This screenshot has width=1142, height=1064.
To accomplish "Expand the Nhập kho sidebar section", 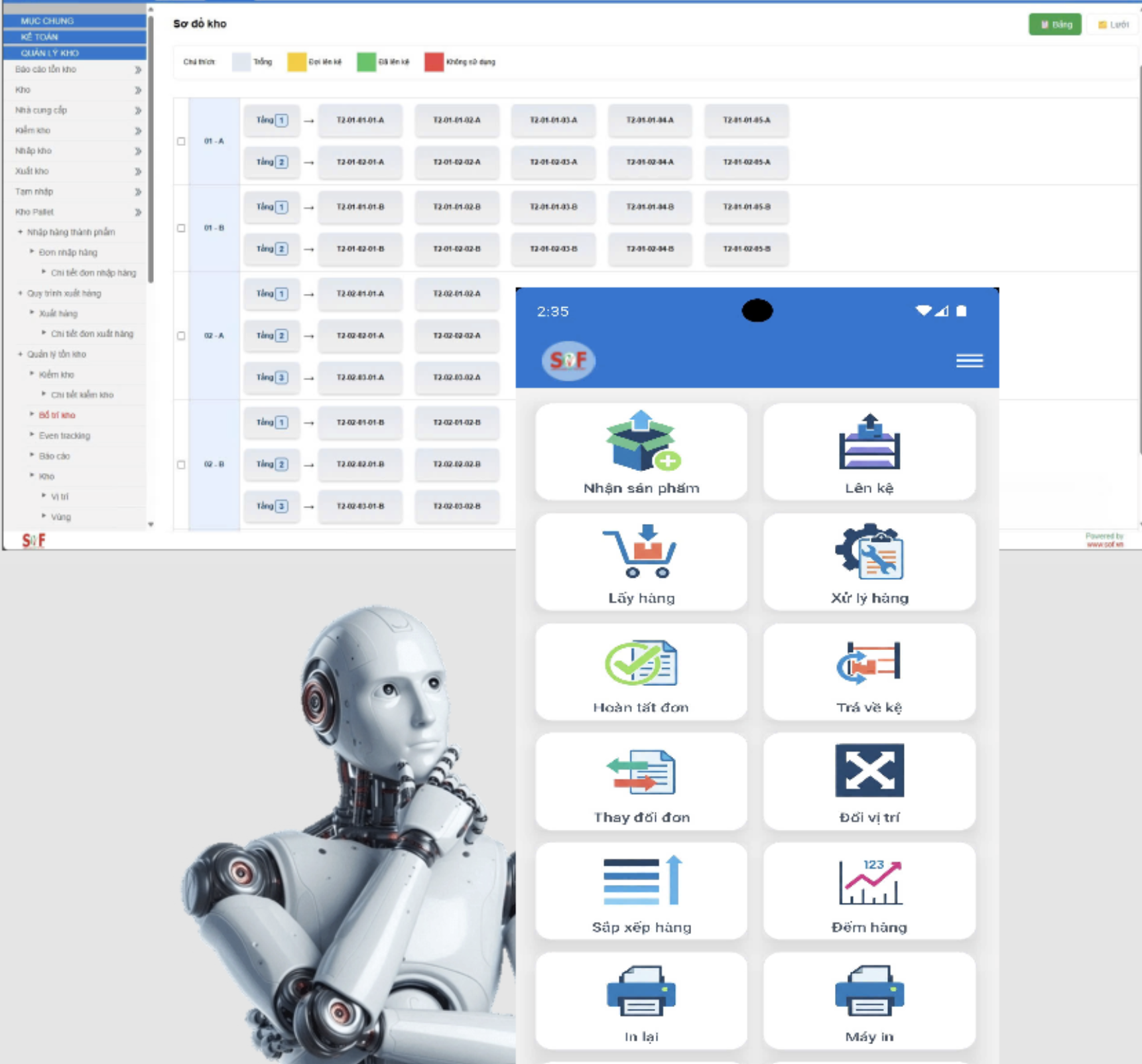I will [137, 151].
